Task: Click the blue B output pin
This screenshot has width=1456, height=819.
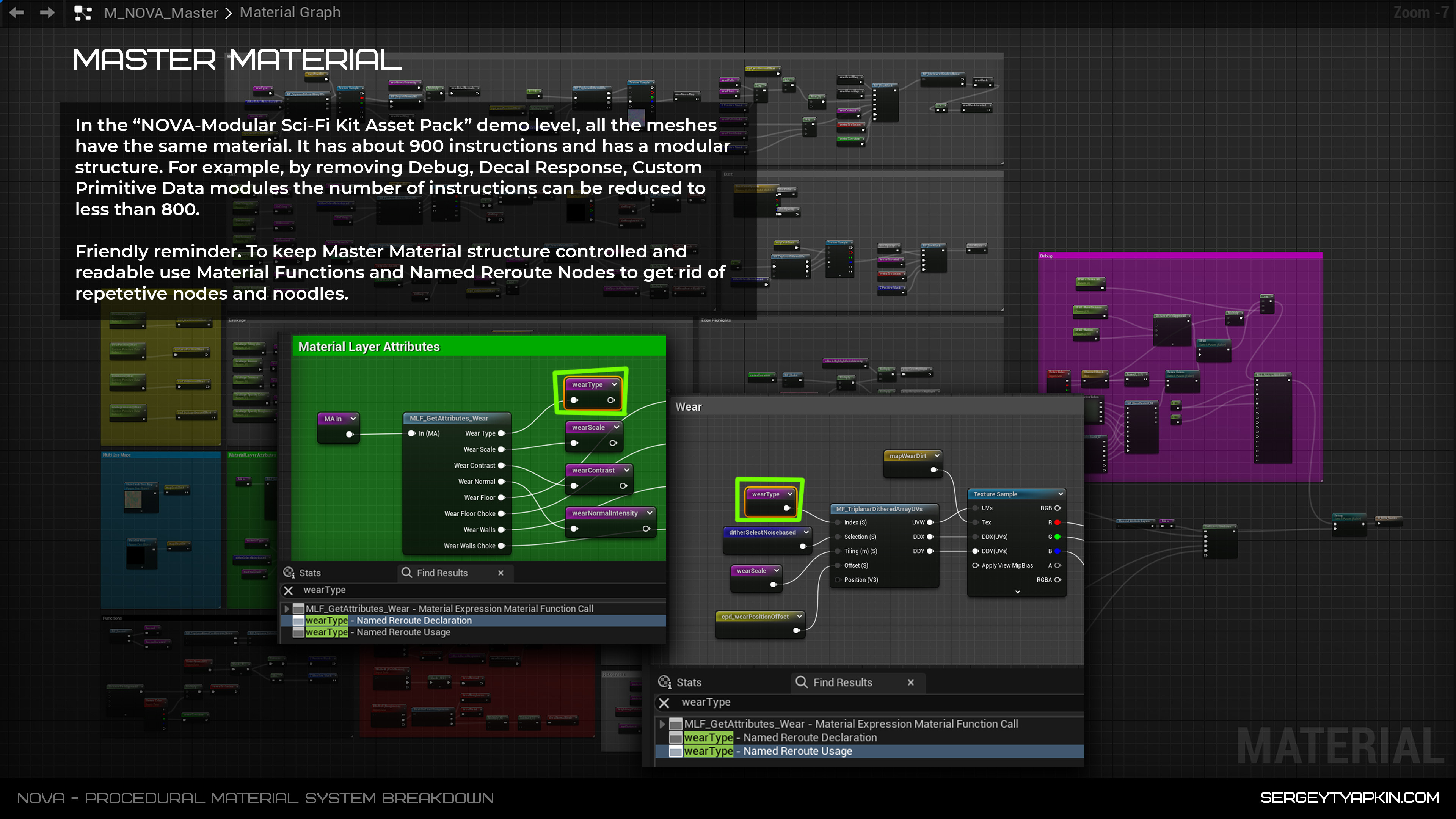Action: 1057,551
